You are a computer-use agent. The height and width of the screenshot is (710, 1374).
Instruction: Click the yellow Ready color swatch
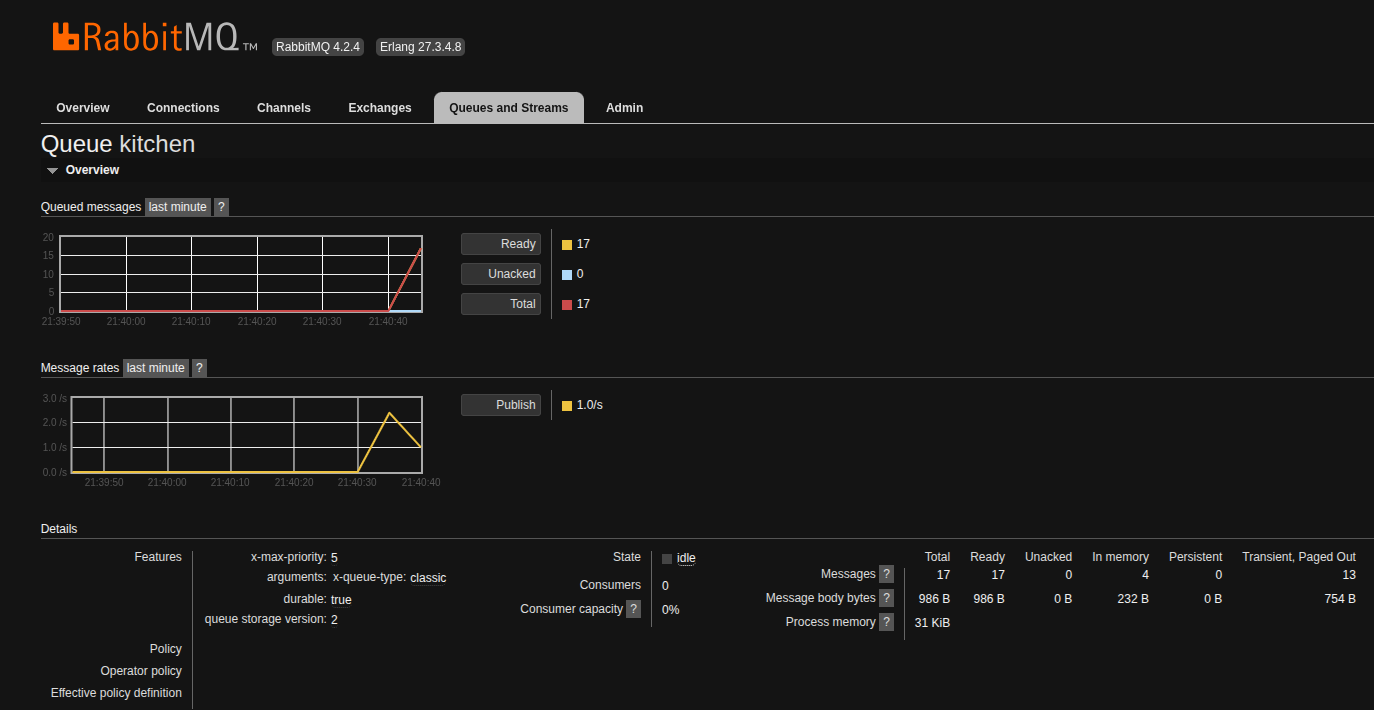click(x=567, y=244)
